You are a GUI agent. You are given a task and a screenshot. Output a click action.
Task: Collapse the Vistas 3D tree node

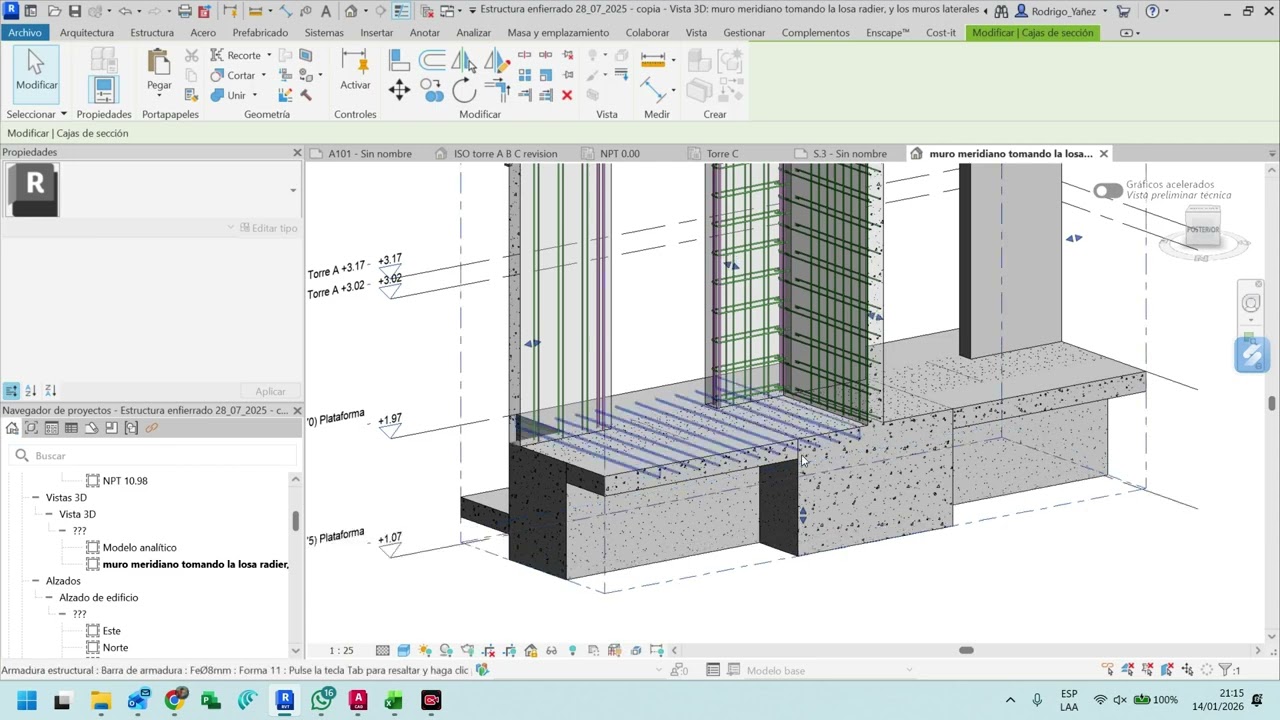35,497
